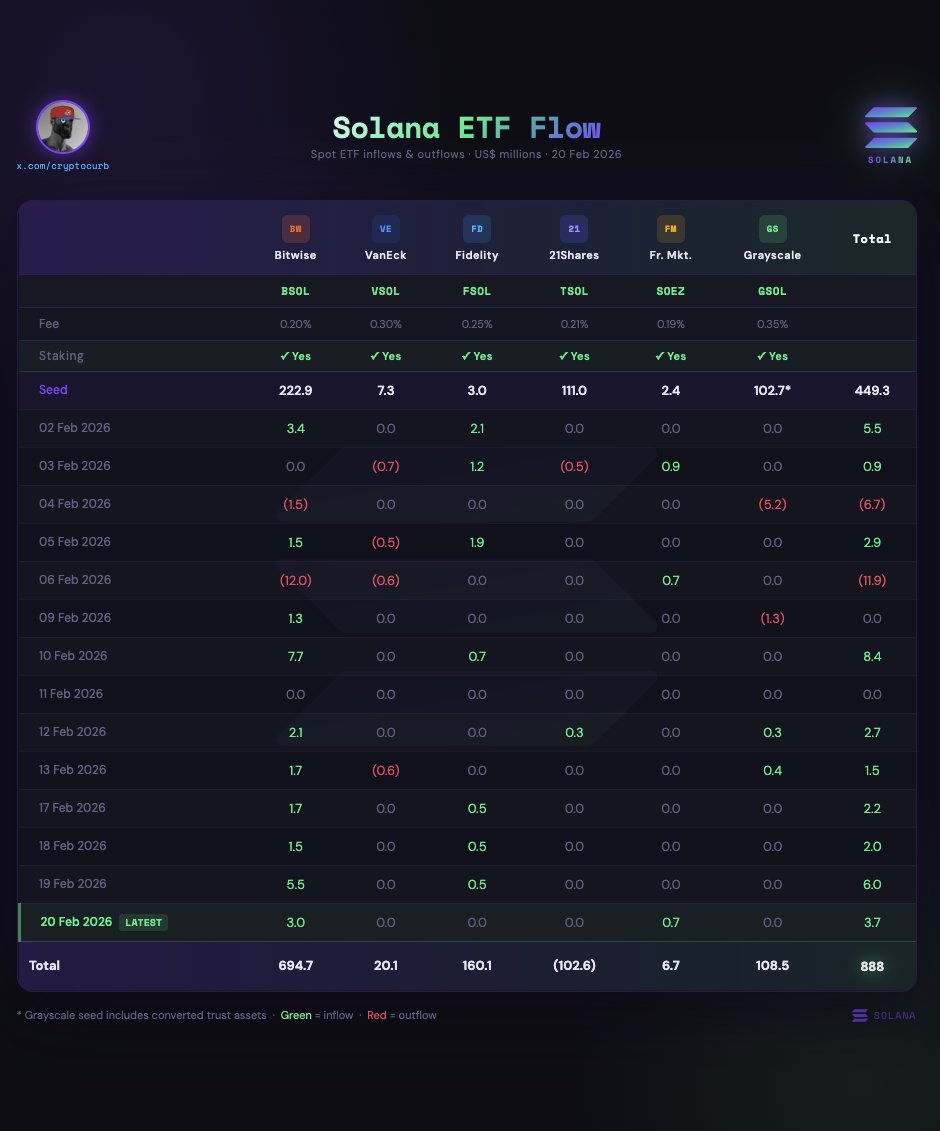Click the Bitwise BW logo icon
Screen dimensions: 940x1131
point(295,229)
